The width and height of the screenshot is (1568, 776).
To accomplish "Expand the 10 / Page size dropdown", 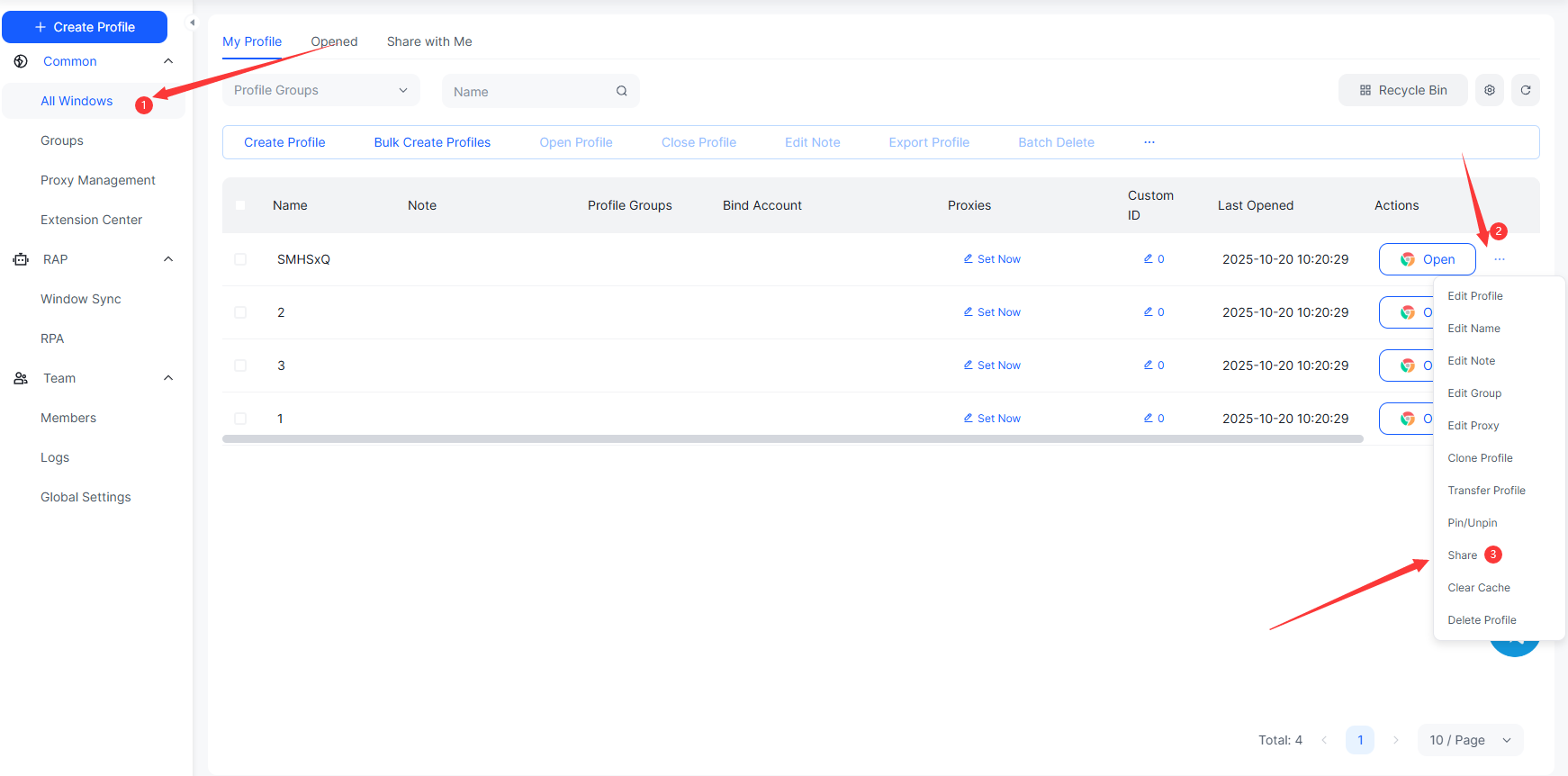I will [x=1469, y=739].
